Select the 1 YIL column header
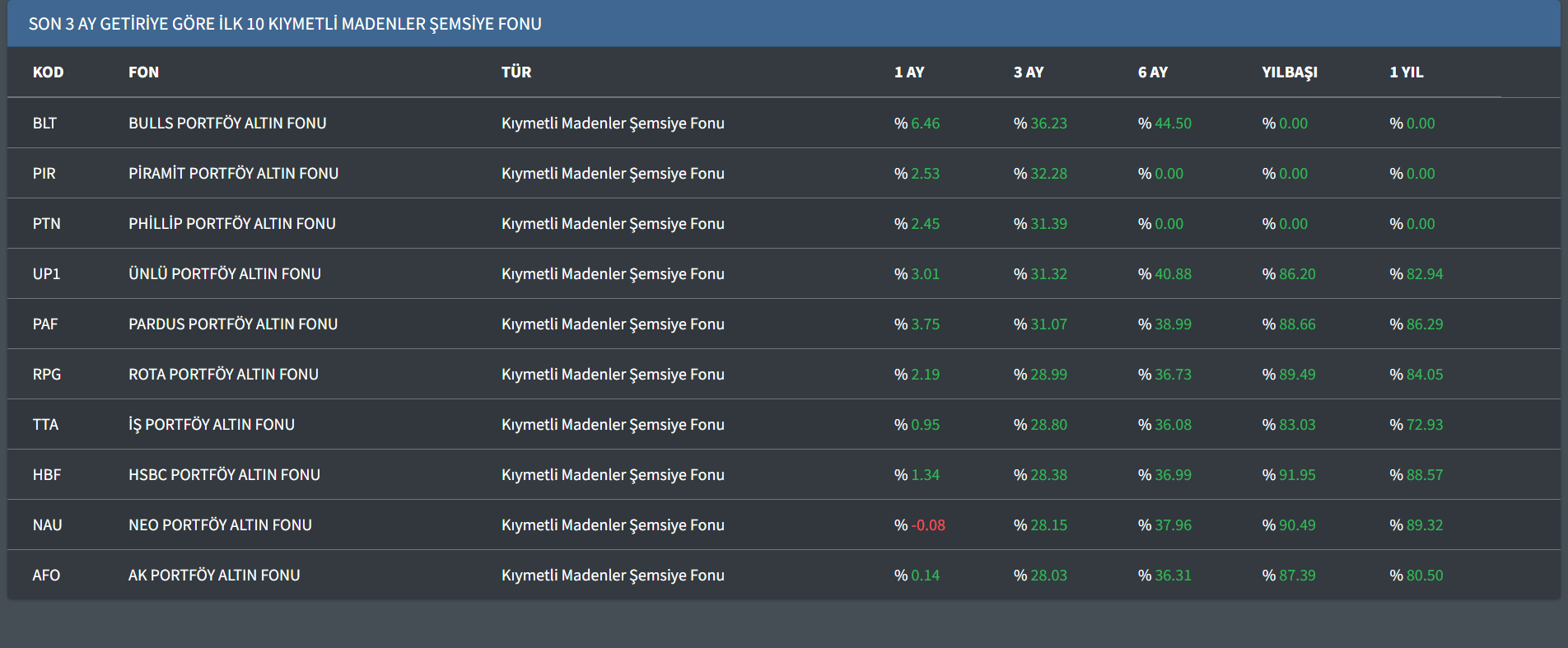This screenshot has height=648, width=1568. pyautogui.click(x=1406, y=72)
